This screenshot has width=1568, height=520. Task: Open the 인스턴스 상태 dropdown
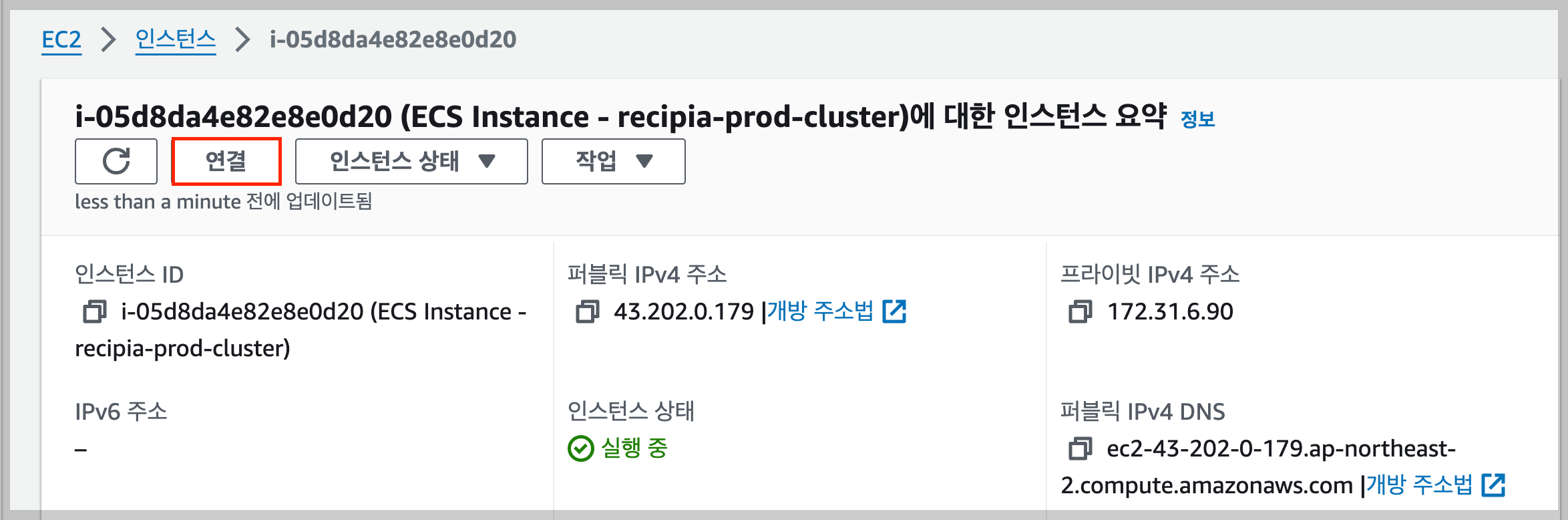pos(411,161)
